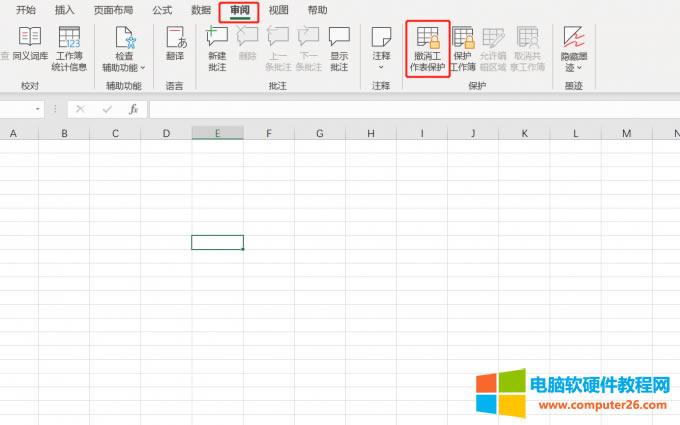The width and height of the screenshot is (680, 425).
Task: Select column D header
Action: point(166,133)
